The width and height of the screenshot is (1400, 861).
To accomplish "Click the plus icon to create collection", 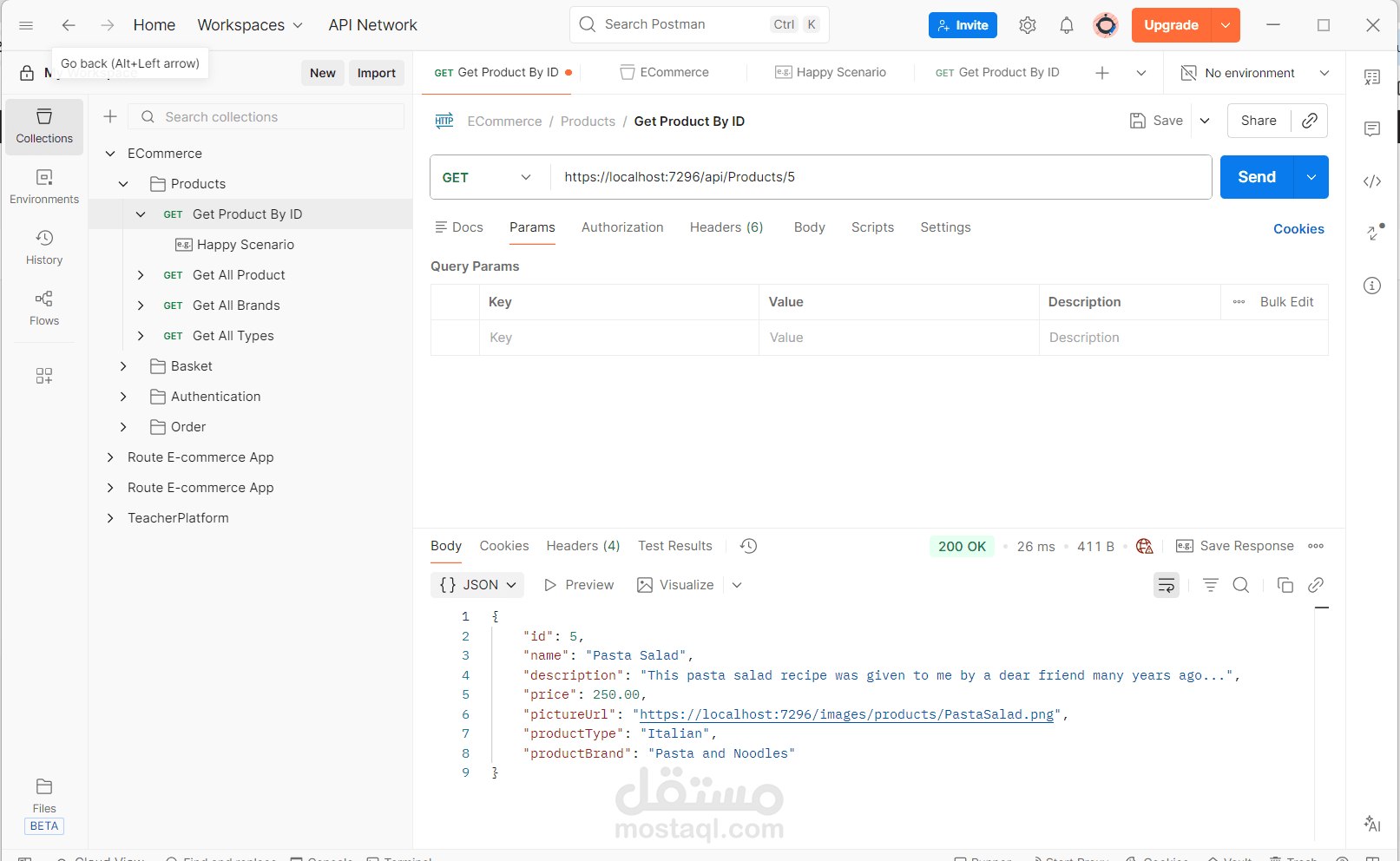I will 110,116.
